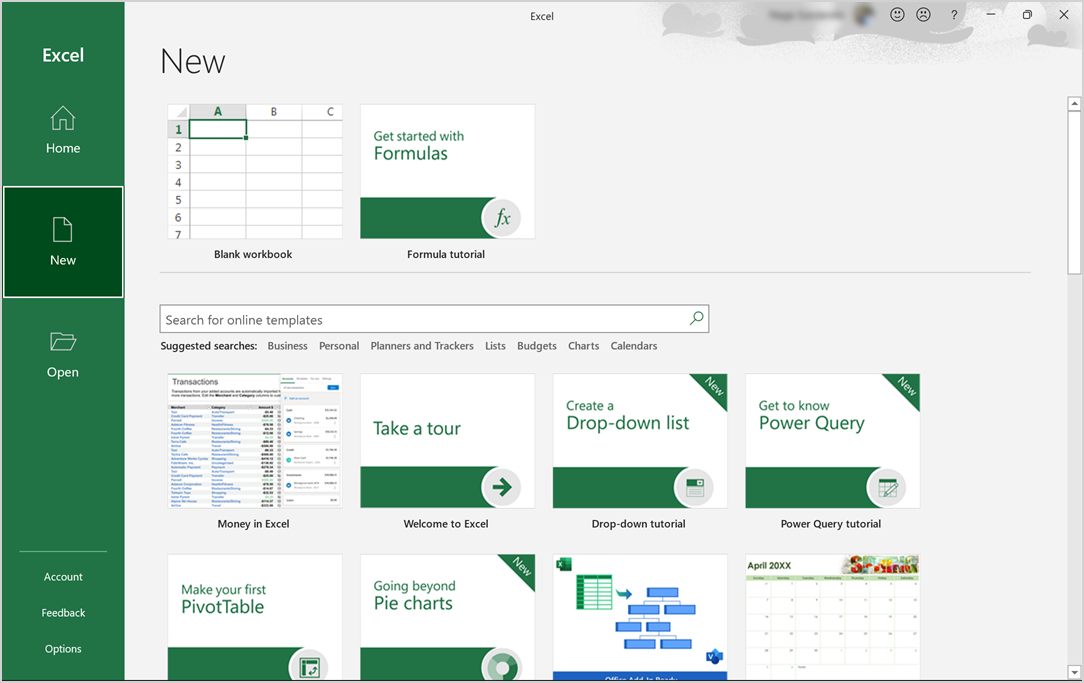Select Planners and Trackers suggested search
This screenshot has height=683, width=1084.
click(x=421, y=346)
